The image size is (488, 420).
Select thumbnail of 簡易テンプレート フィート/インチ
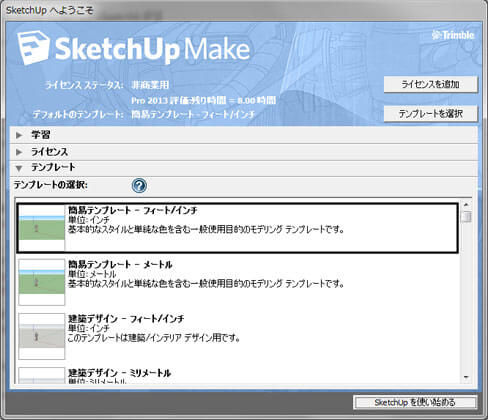tap(42, 227)
